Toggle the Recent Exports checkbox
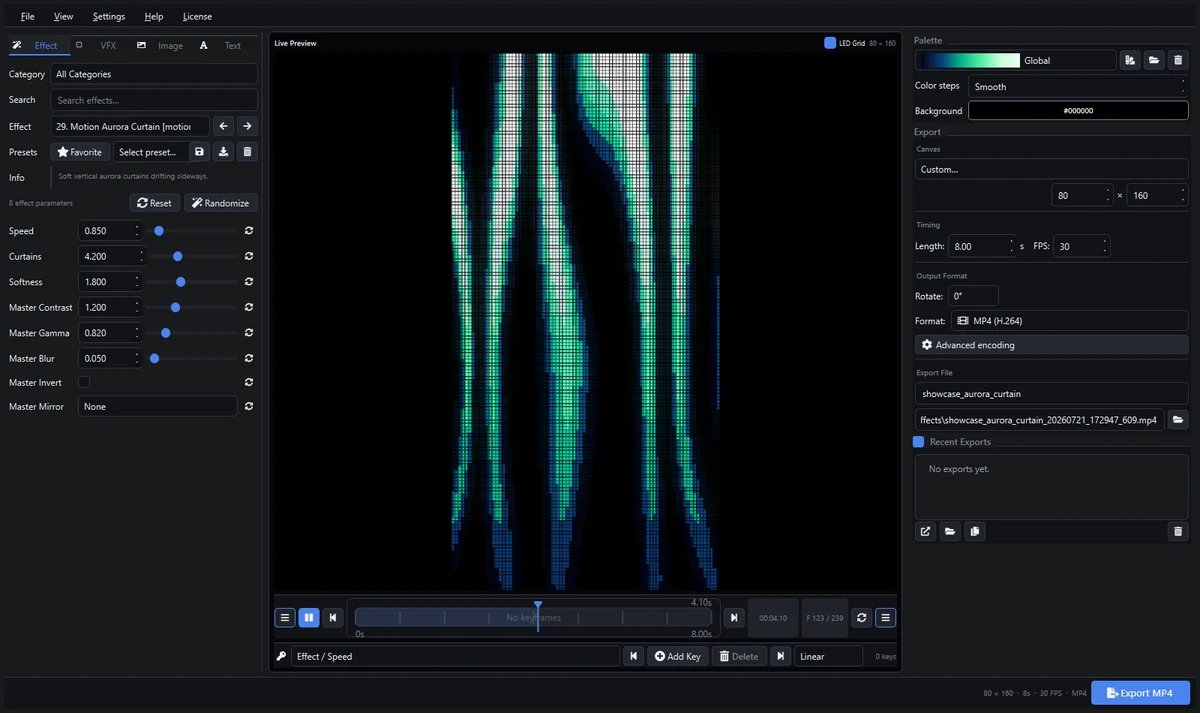This screenshot has width=1200, height=713. pos(919,441)
